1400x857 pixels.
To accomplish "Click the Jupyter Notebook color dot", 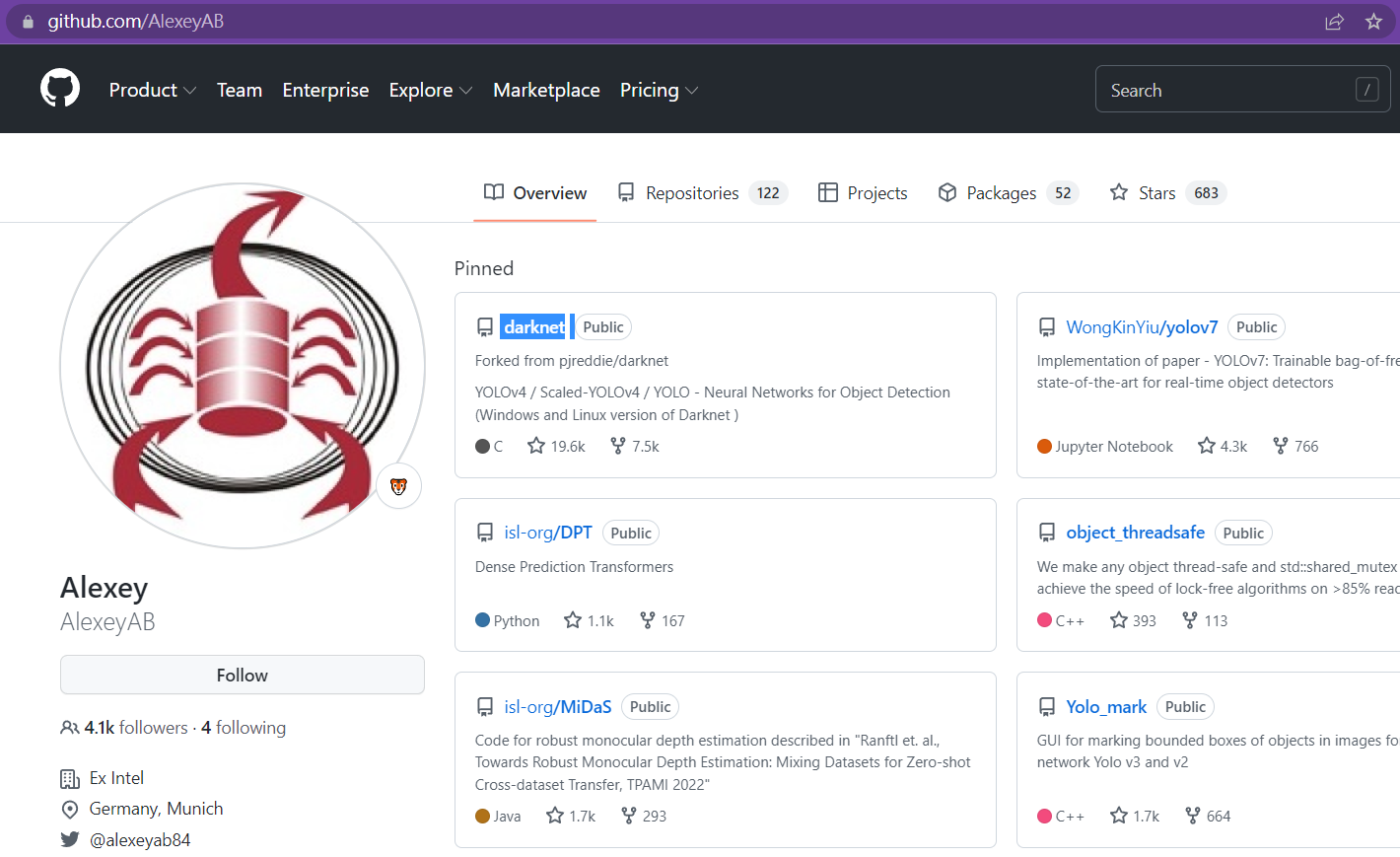I will coord(1045,446).
